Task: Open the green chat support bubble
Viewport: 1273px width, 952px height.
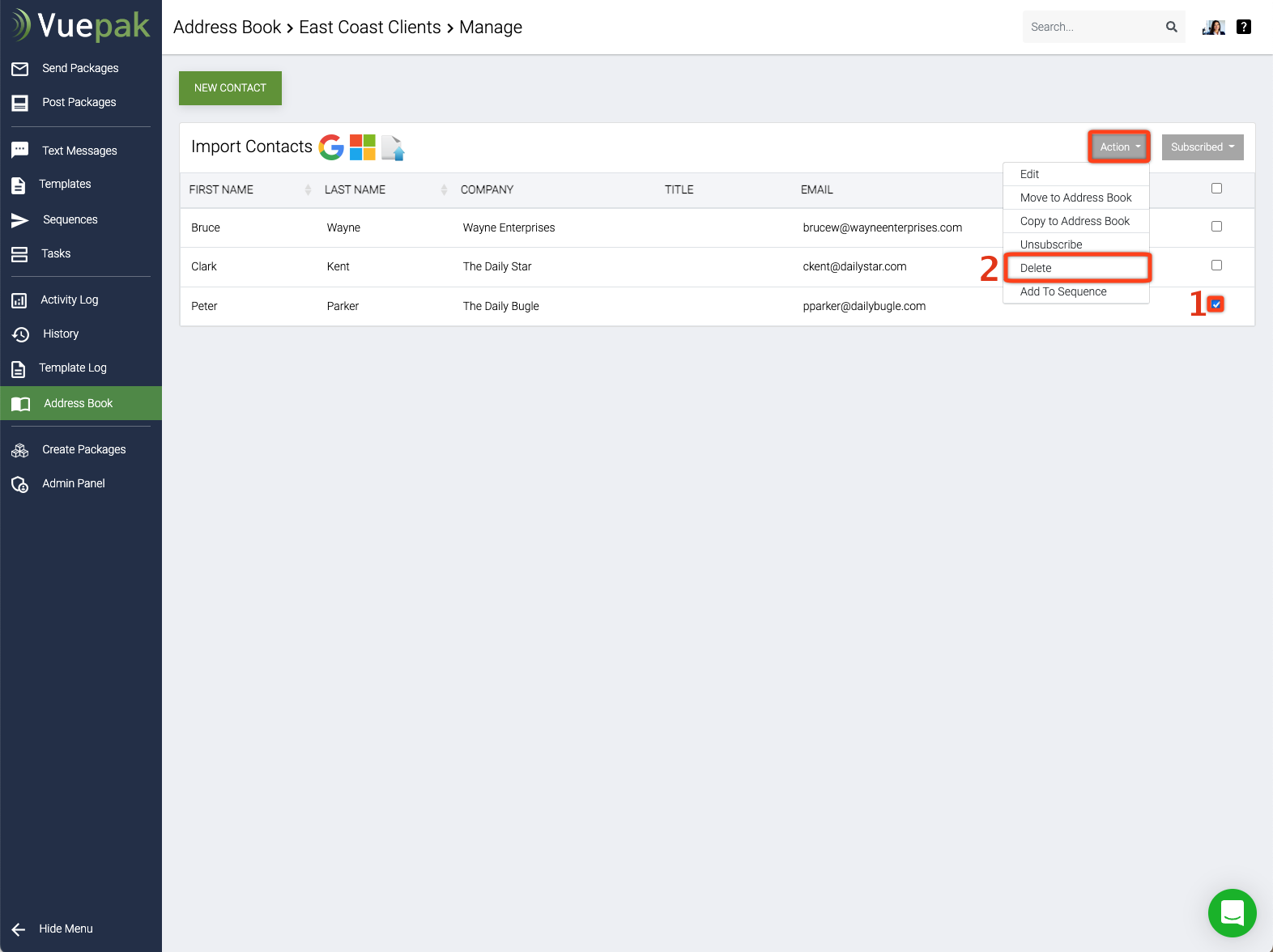Action: (1232, 913)
